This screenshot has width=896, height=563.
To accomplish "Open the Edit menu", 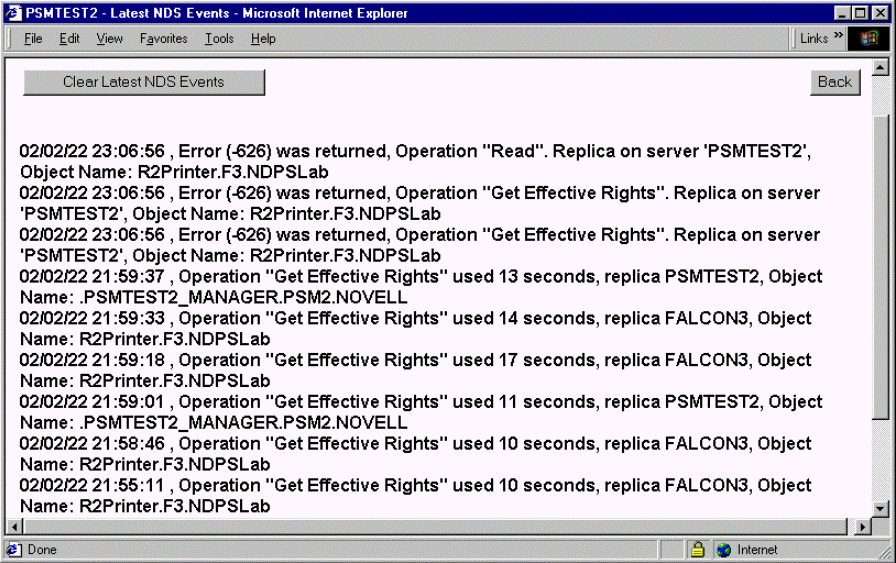I will coord(69,39).
